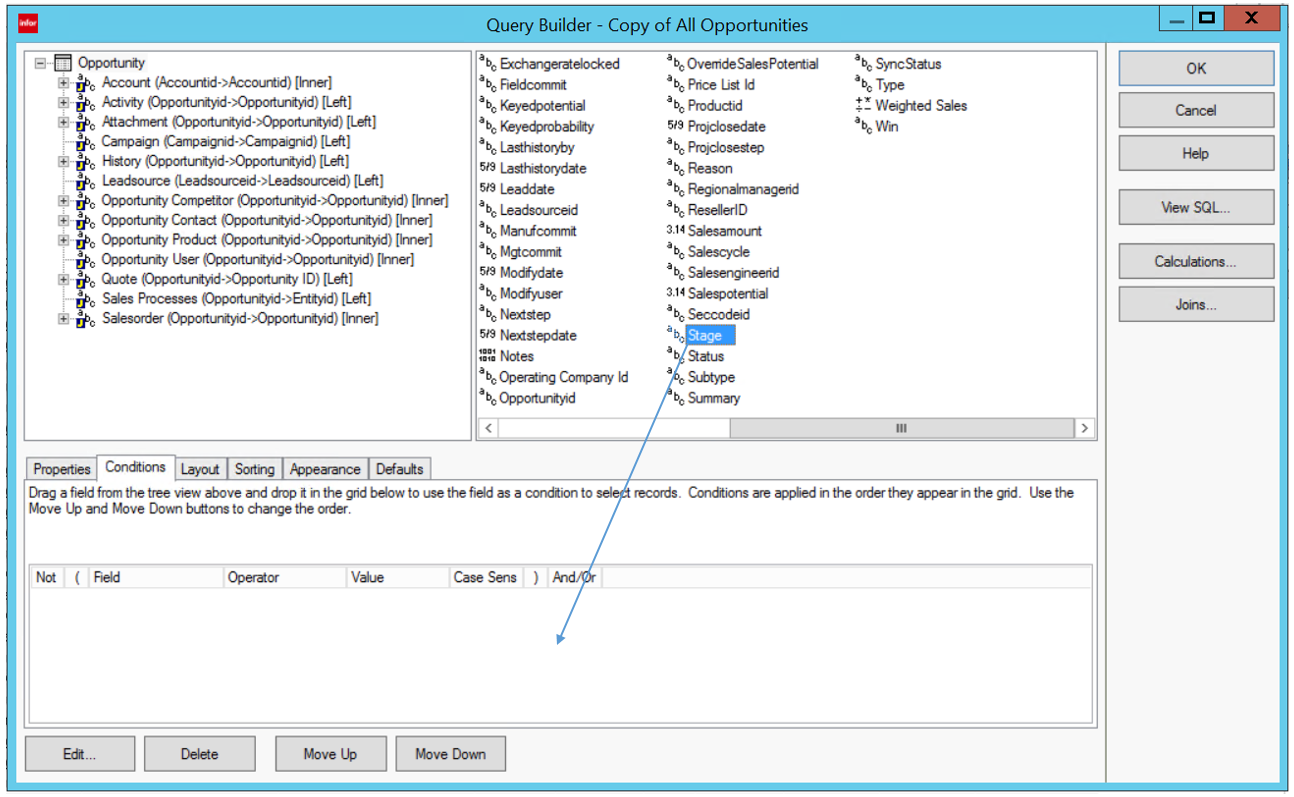The image size is (1294, 797).
Task: Click the join icon beside Opportunity User
Action: 86,260
